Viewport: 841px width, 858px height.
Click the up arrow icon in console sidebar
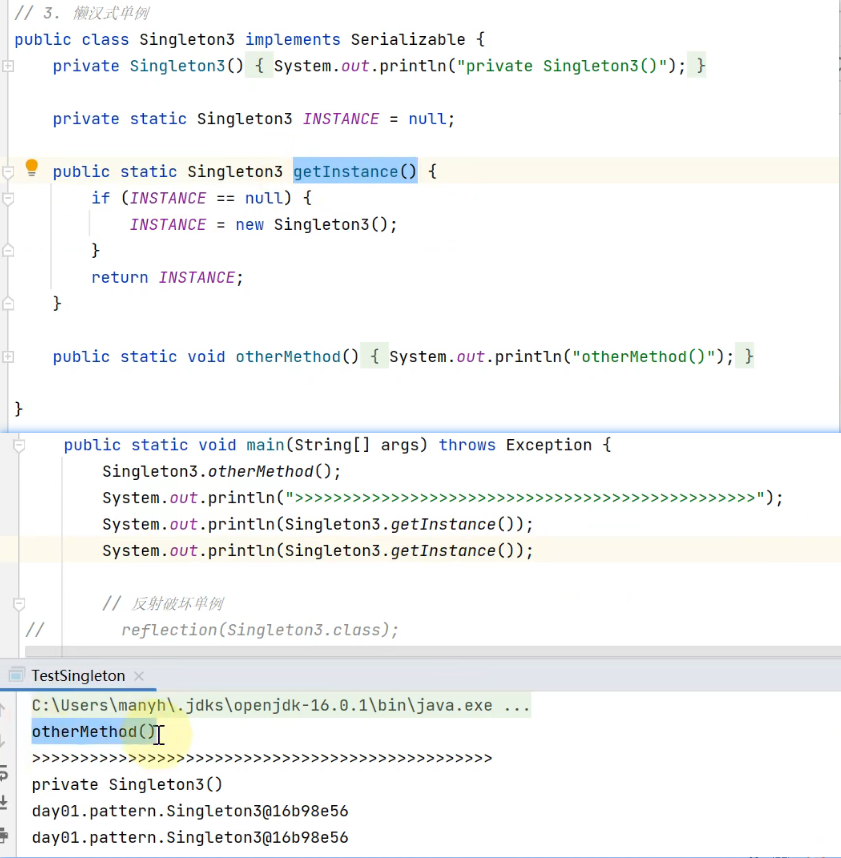[x=5, y=708]
